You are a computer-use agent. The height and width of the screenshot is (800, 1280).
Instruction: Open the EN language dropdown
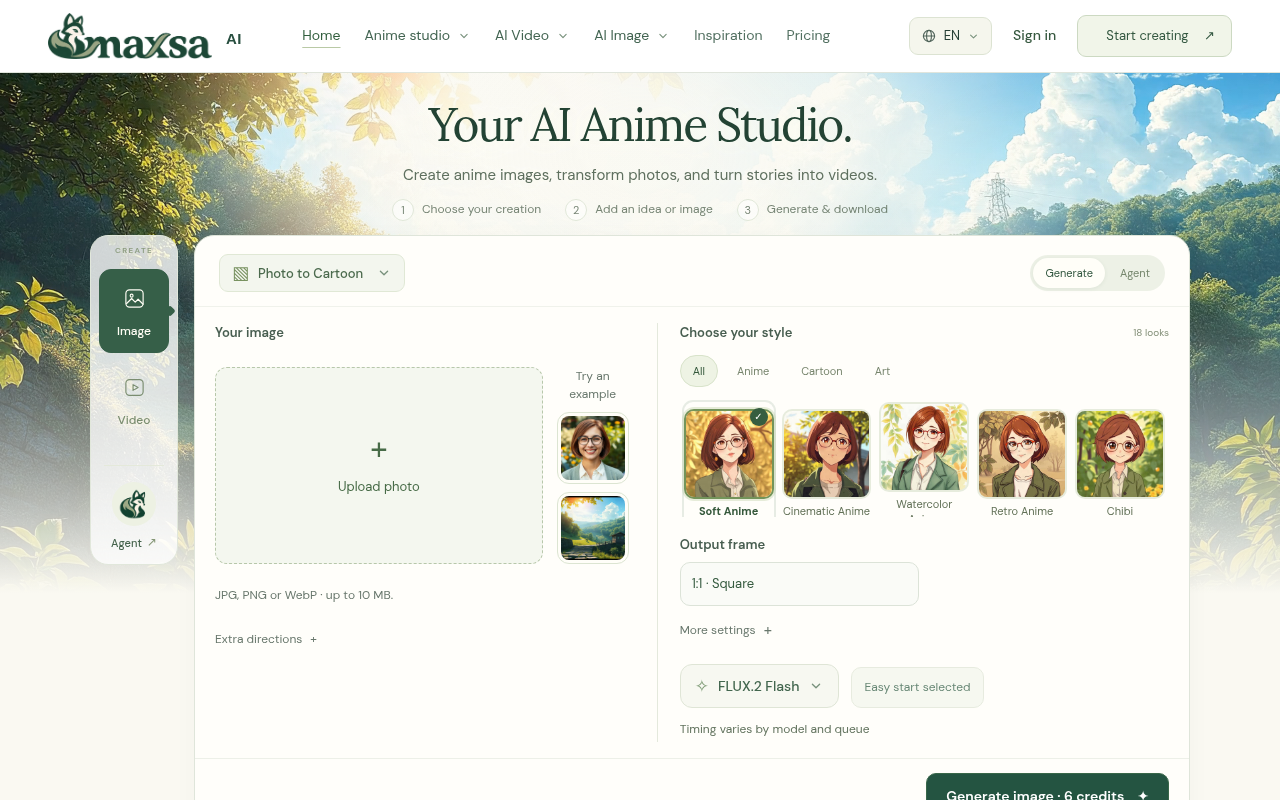click(950, 36)
